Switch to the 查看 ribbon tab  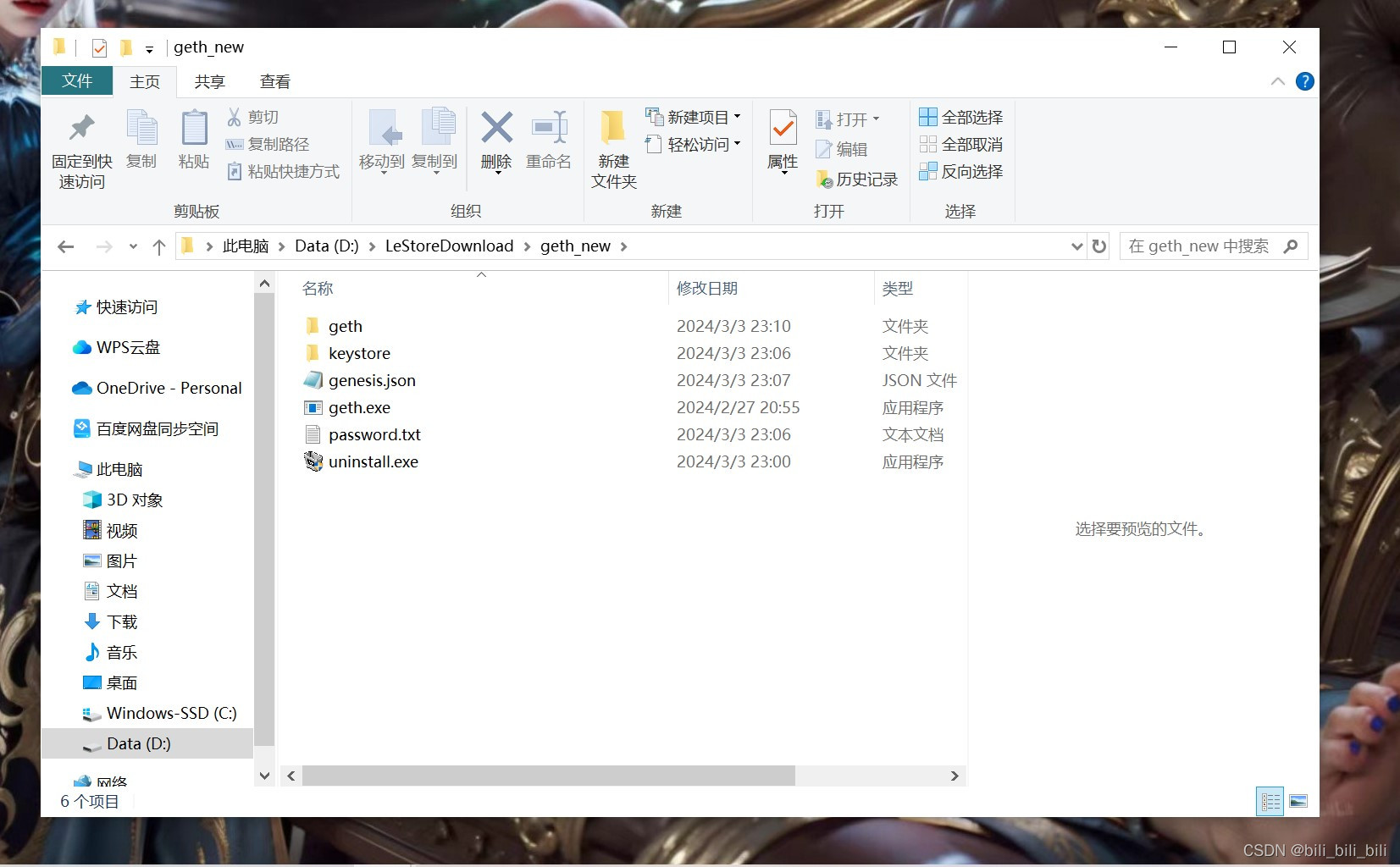[x=273, y=81]
